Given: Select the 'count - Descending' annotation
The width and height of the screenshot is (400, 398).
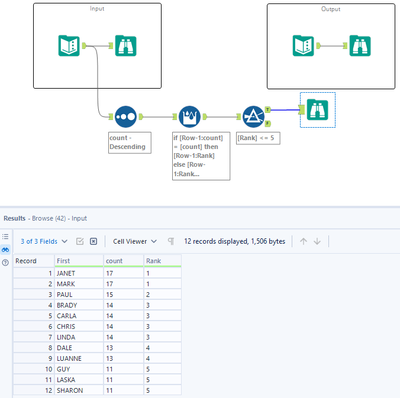Looking at the screenshot, I should coord(130,143).
